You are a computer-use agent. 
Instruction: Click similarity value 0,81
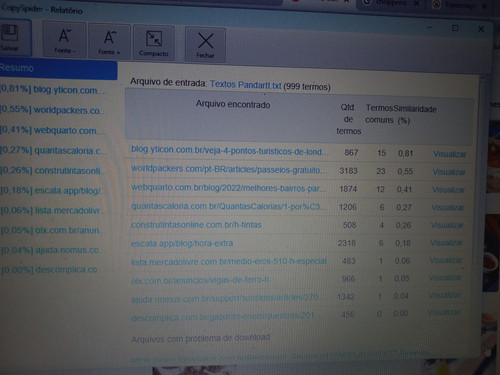tap(405, 153)
